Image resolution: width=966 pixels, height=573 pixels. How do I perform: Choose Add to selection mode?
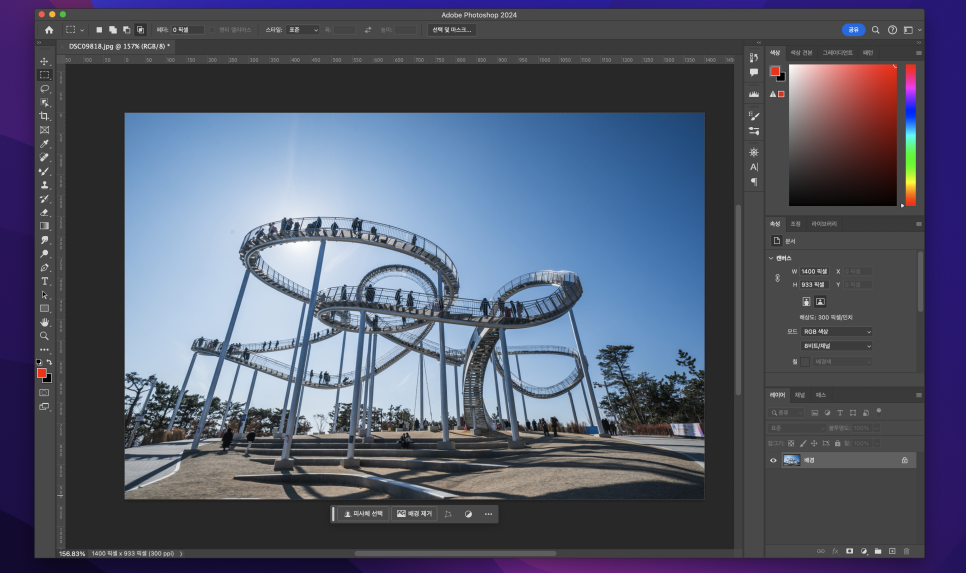tap(113, 30)
